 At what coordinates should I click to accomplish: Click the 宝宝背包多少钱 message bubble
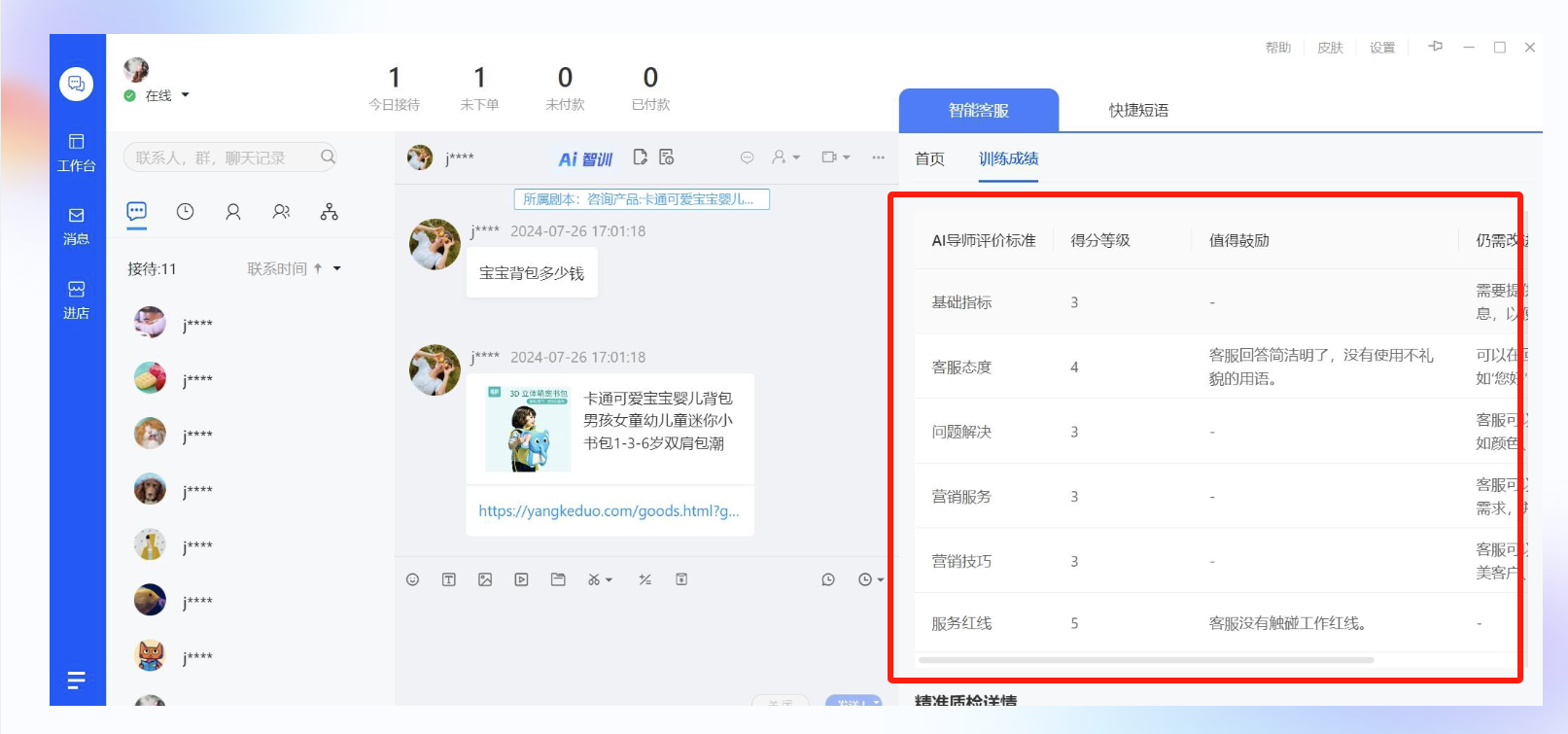tap(532, 273)
